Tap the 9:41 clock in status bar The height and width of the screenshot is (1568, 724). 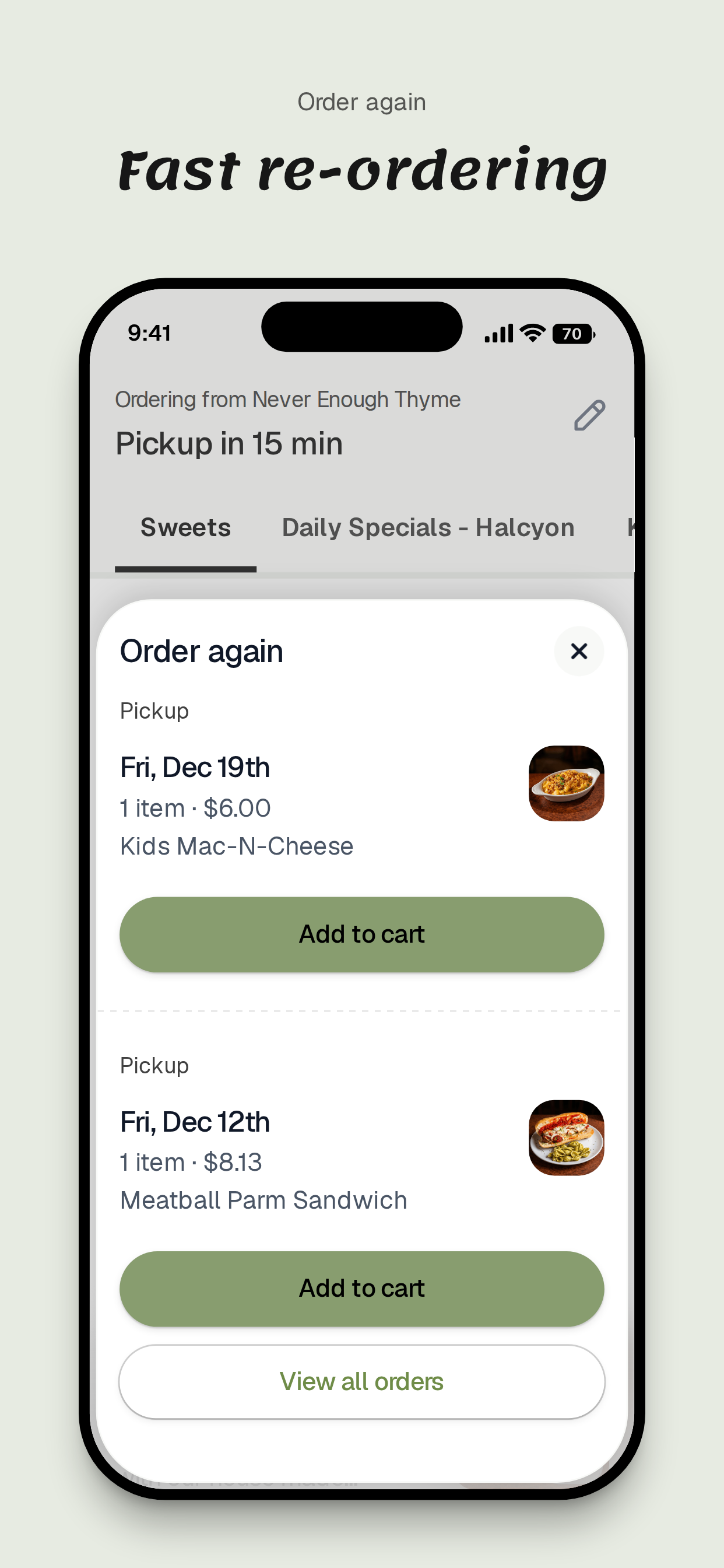point(149,333)
